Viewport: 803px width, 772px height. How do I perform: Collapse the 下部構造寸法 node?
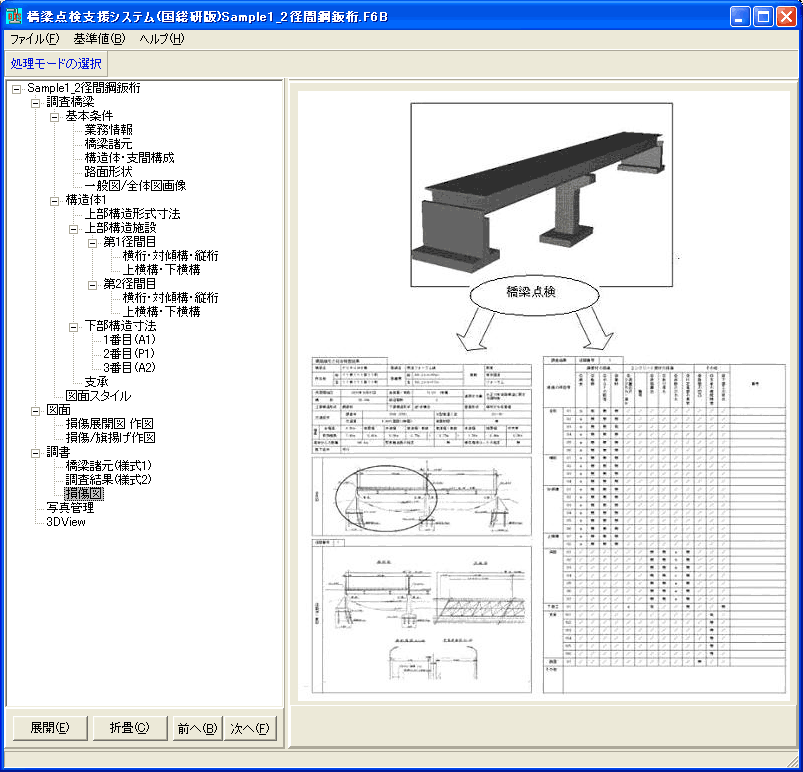[73, 327]
